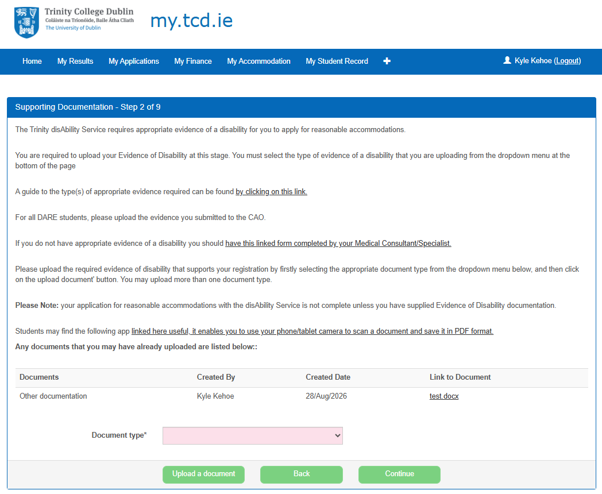
Task: Click the my.tcd.ie site title
Action: point(191,21)
